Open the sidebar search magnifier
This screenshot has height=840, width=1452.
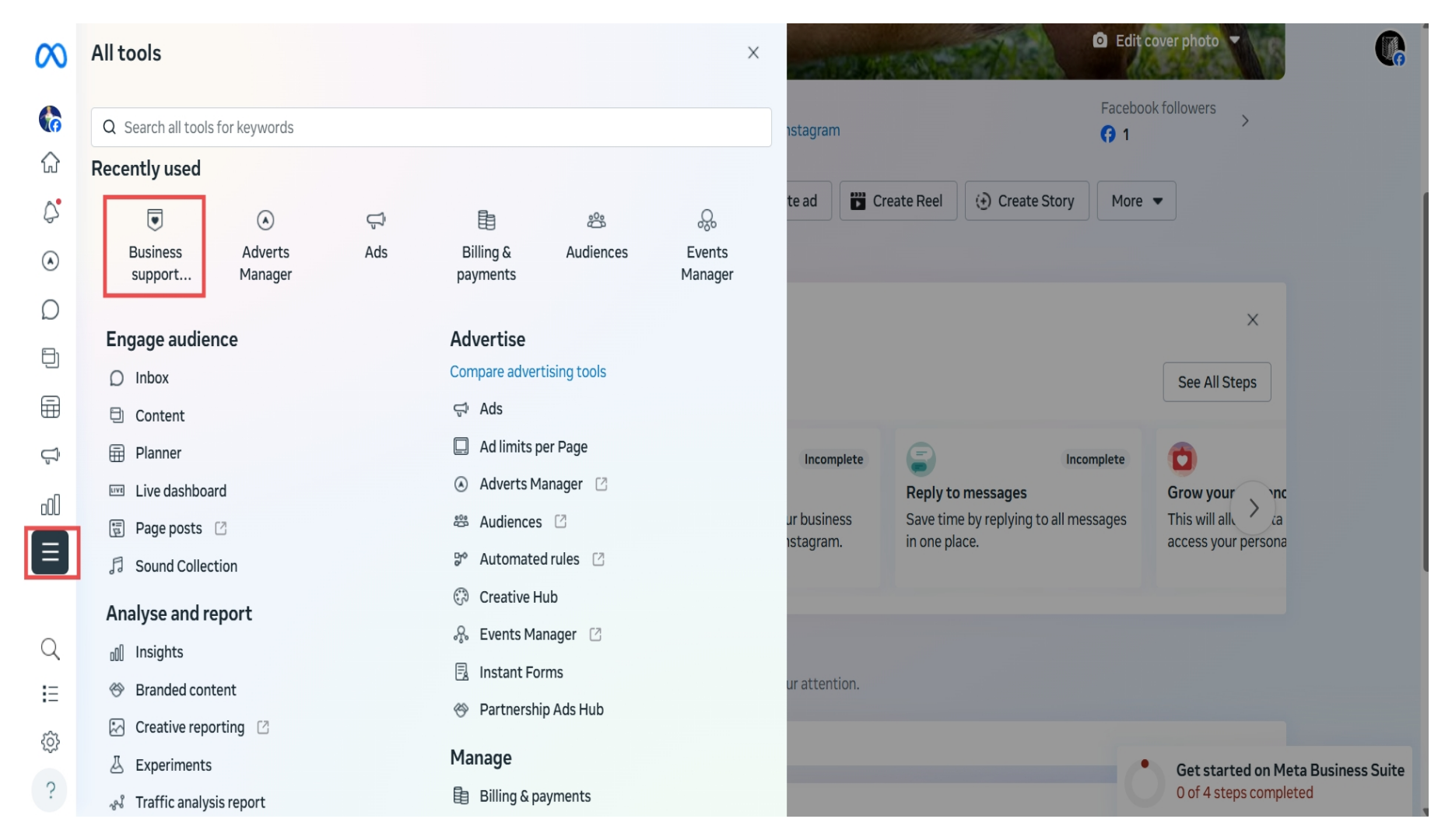pyautogui.click(x=50, y=649)
